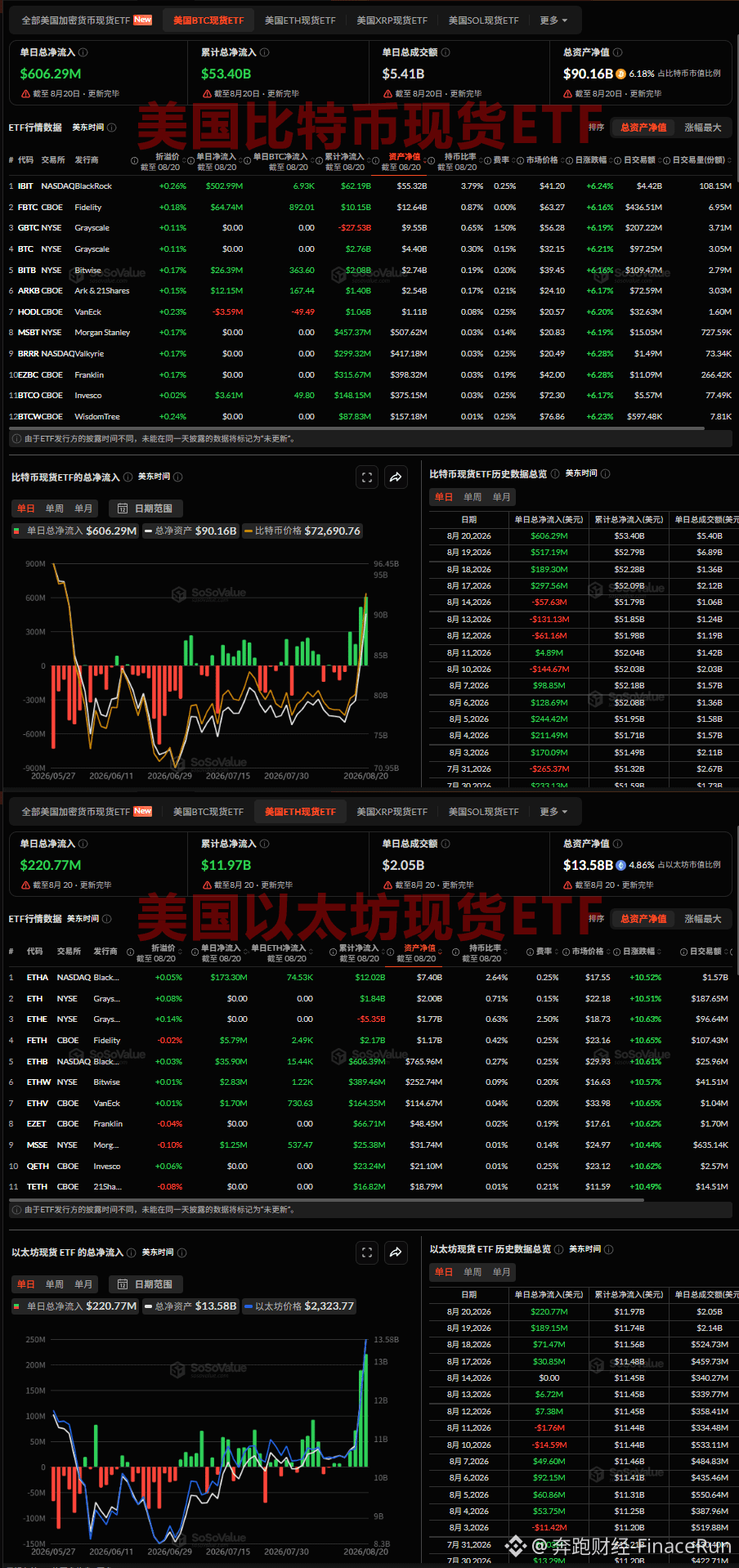Click horizontal scrollbar under the BTC ETF table
The height and width of the screenshot is (1568, 739).
point(357,428)
